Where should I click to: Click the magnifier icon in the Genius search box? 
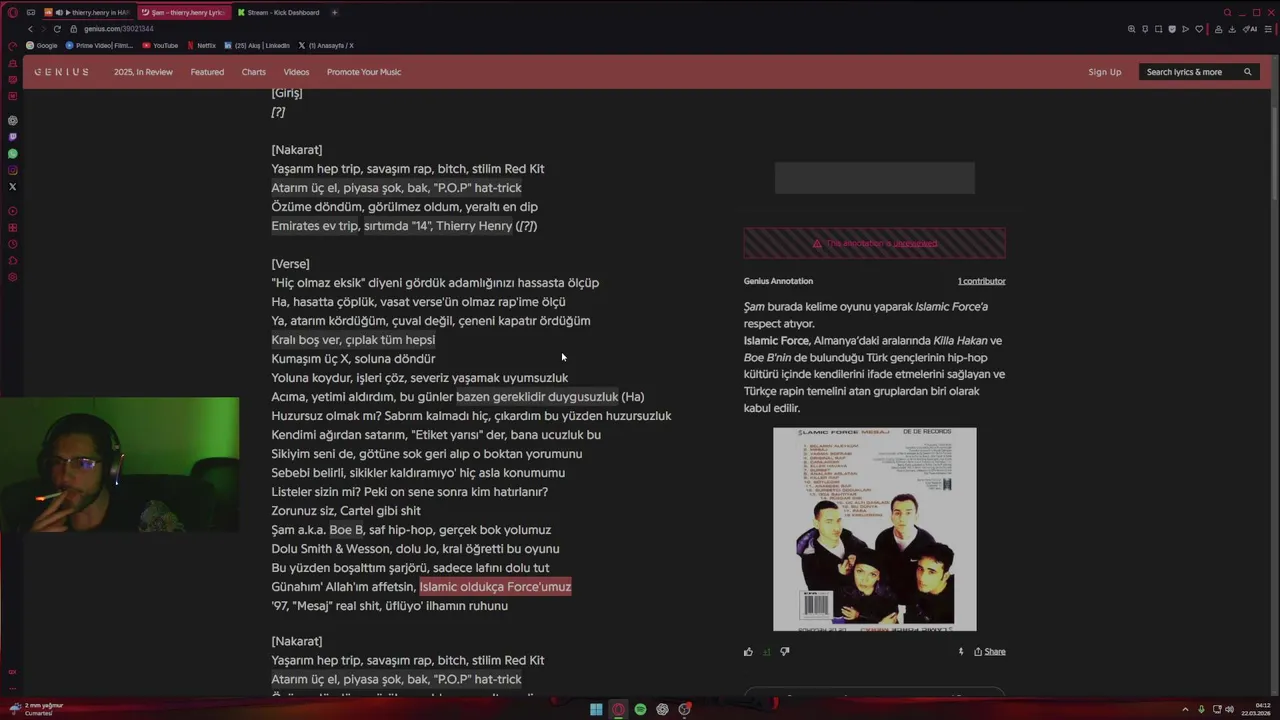[x=1247, y=72]
